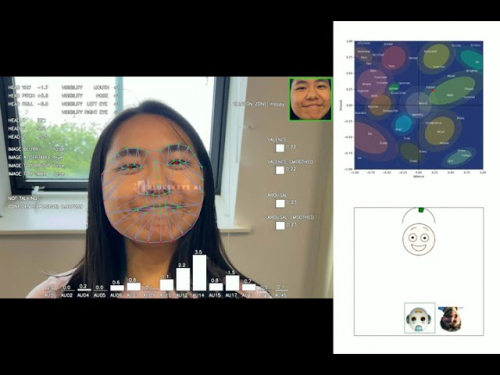
Task: Click the 0.22 value beside VALENCE SMOOTHED
Action: point(291,169)
